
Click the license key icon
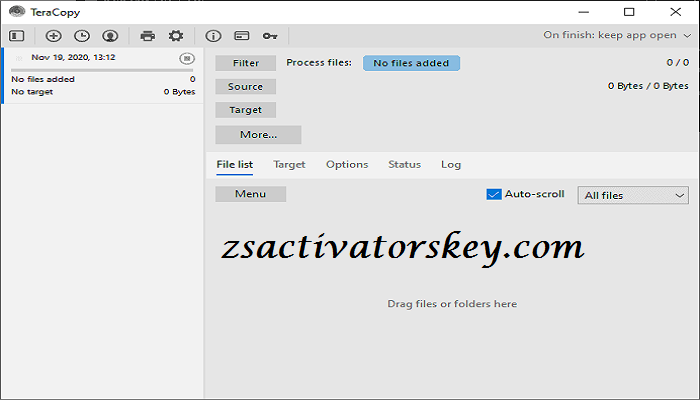pyautogui.click(x=270, y=36)
